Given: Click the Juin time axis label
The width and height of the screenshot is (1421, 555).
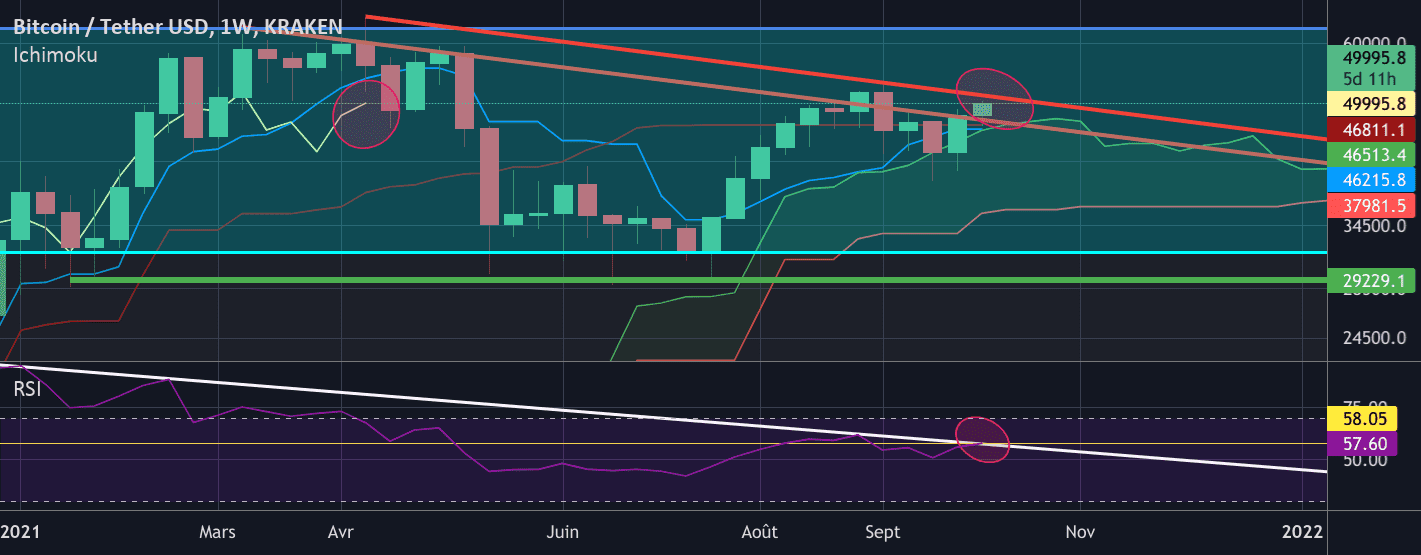Looking at the screenshot, I should click(x=564, y=530).
